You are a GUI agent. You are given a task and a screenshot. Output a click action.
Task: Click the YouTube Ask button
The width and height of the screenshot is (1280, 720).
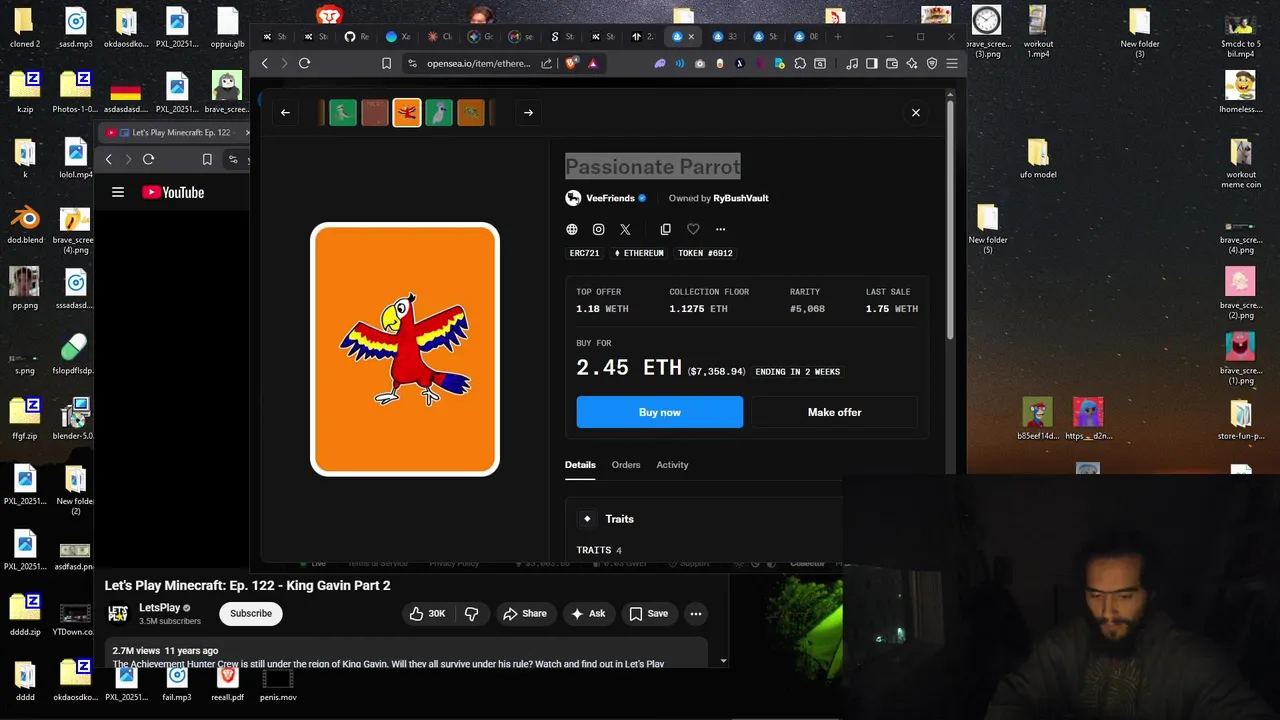pos(588,613)
